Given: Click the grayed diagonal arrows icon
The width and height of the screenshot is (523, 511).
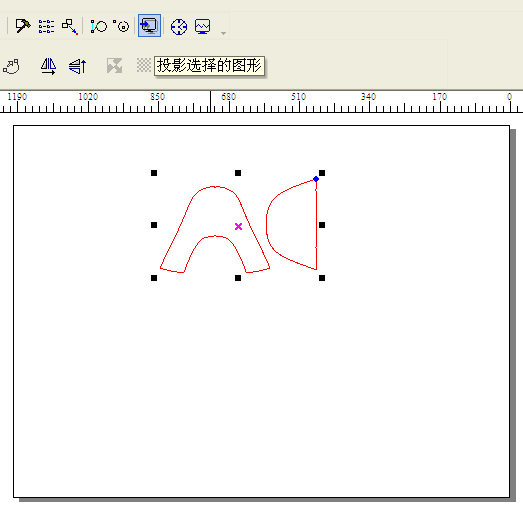Looking at the screenshot, I should (114, 66).
